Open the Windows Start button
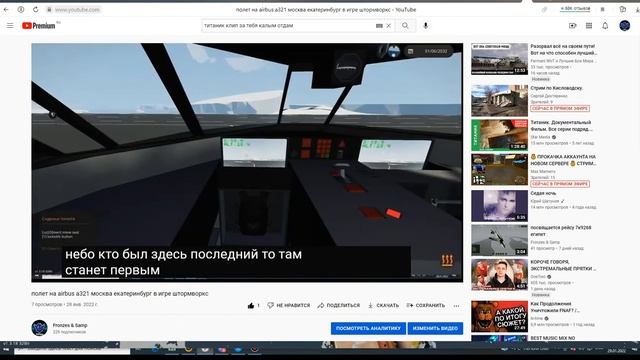Viewport: 640px width, 360px height. [x=6, y=350]
